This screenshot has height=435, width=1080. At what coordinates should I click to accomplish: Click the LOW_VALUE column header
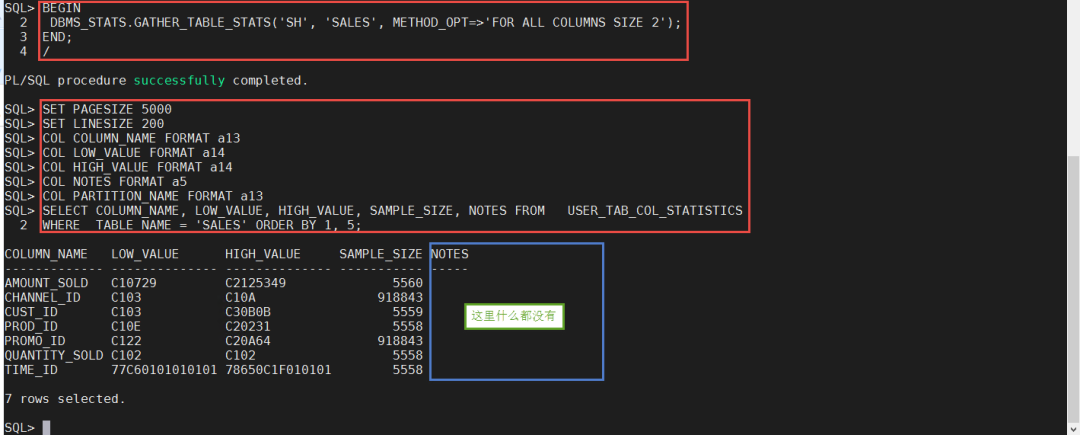coord(145,254)
